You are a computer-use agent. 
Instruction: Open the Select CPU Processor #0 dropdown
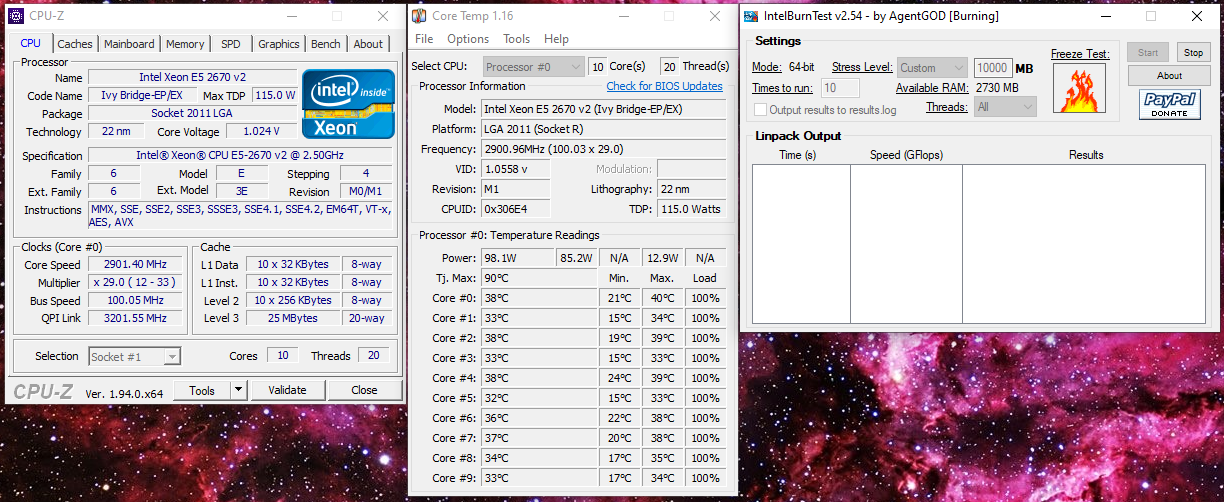534,66
